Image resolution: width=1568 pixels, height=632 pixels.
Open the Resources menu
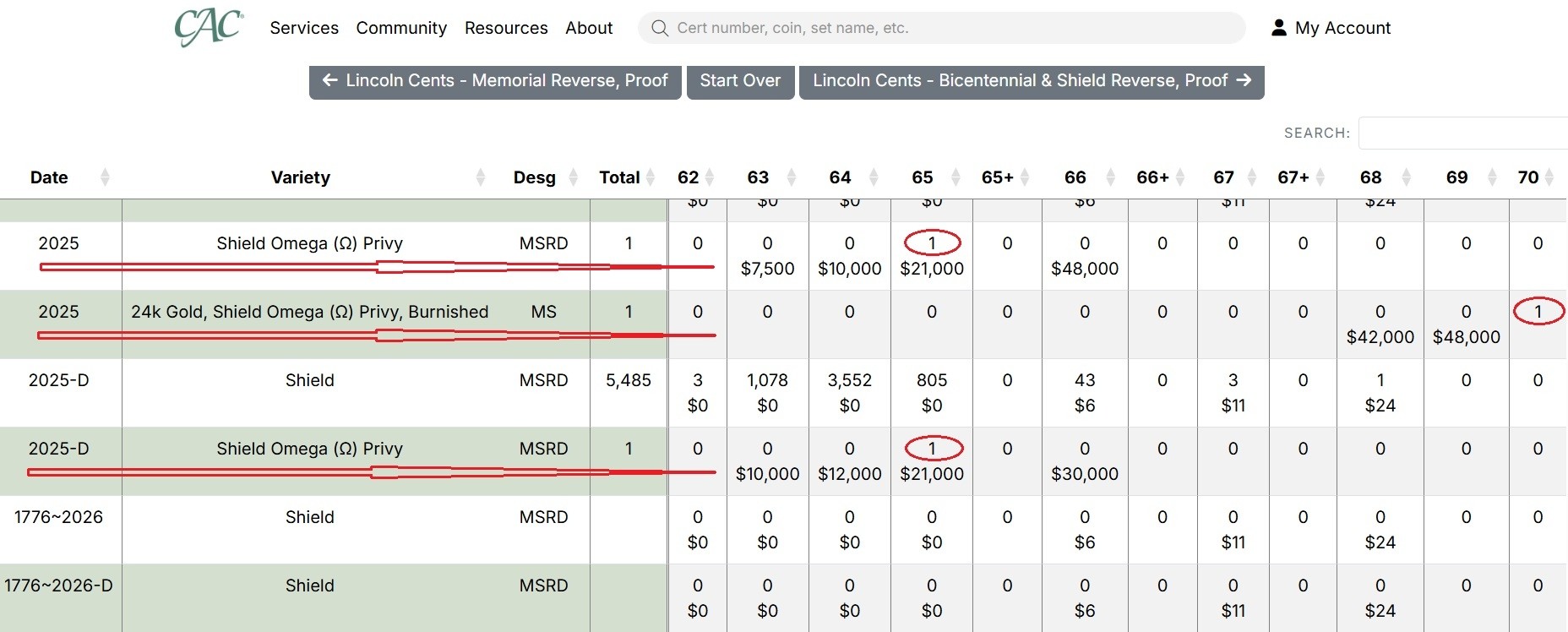point(506,28)
